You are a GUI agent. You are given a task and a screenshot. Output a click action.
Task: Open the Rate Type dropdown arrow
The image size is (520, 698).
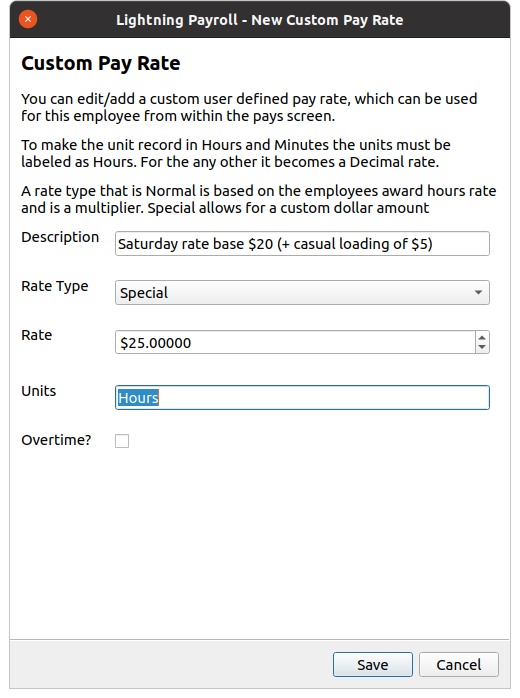click(478, 292)
